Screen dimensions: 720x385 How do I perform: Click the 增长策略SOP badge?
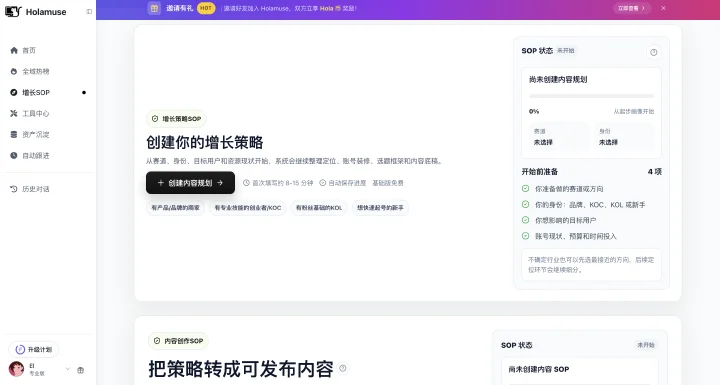click(176, 119)
